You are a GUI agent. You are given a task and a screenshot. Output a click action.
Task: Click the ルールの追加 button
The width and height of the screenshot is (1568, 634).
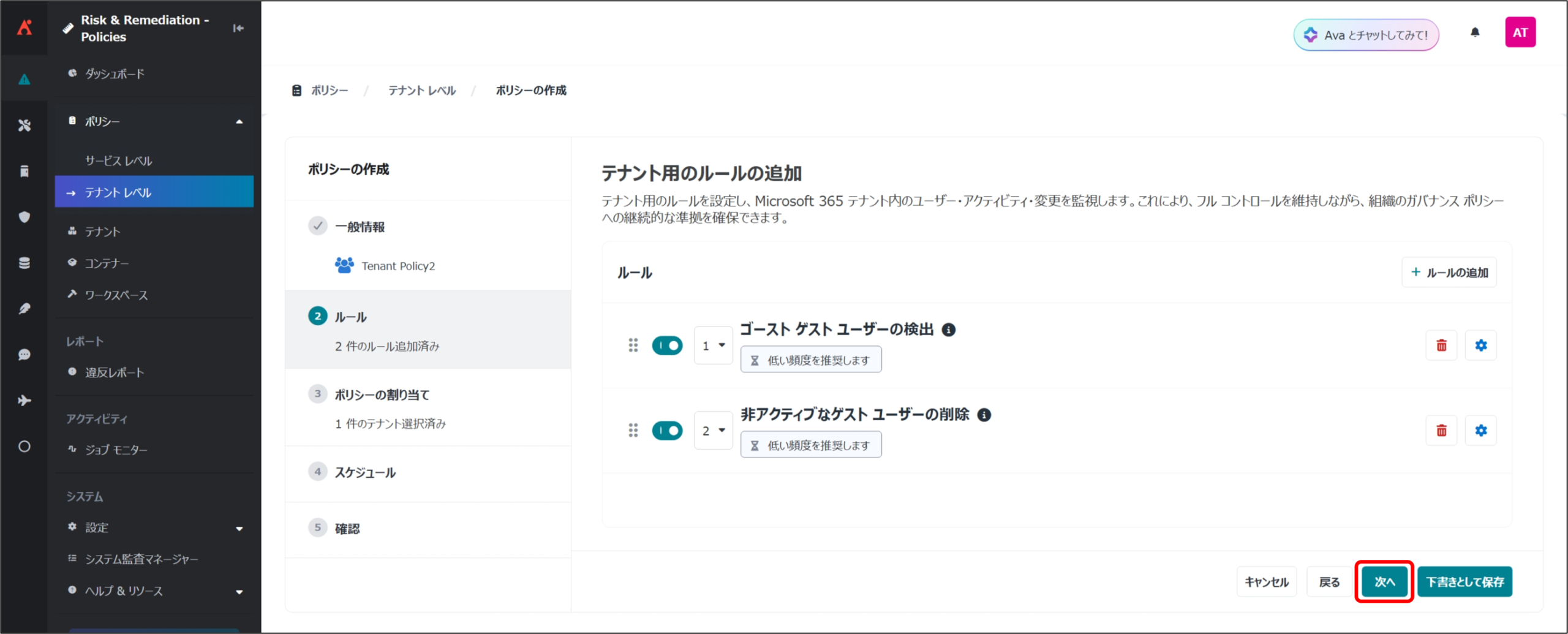[1449, 273]
